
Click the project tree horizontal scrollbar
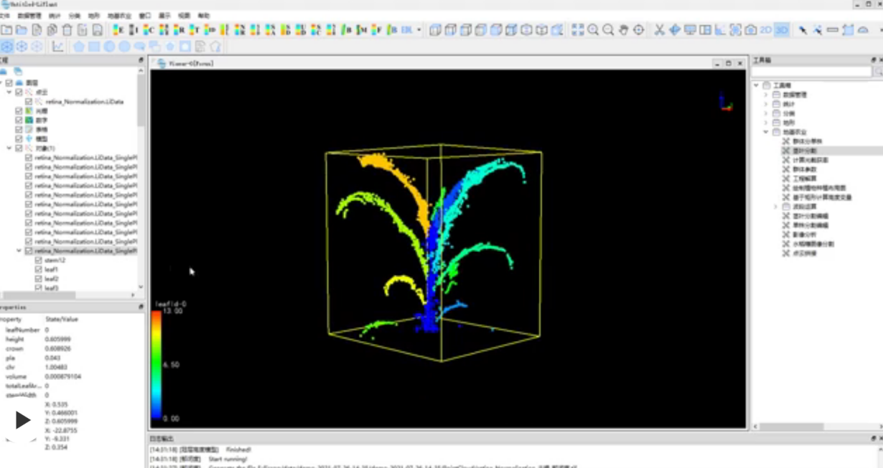pyautogui.click(x=39, y=295)
